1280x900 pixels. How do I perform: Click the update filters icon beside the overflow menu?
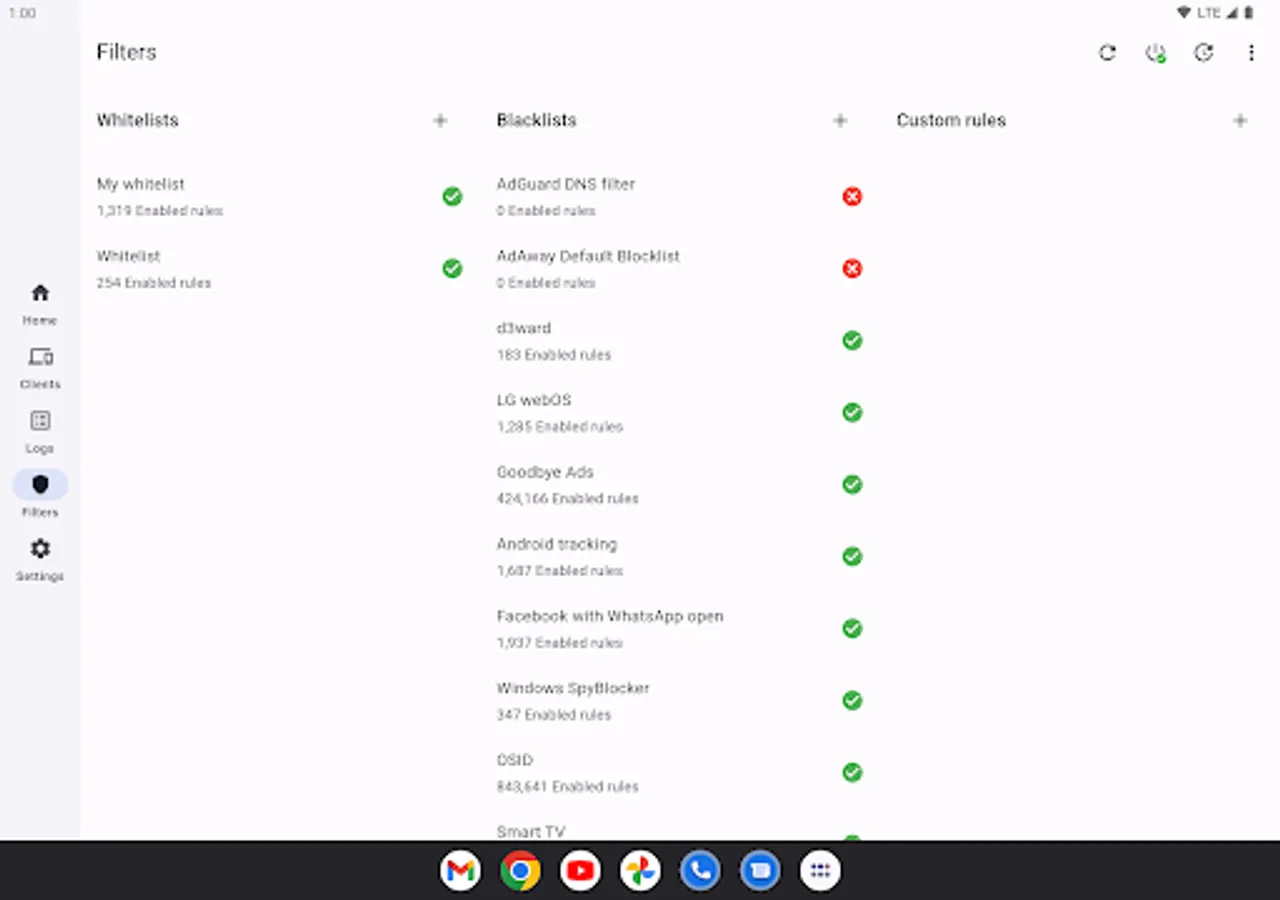(x=1203, y=53)
